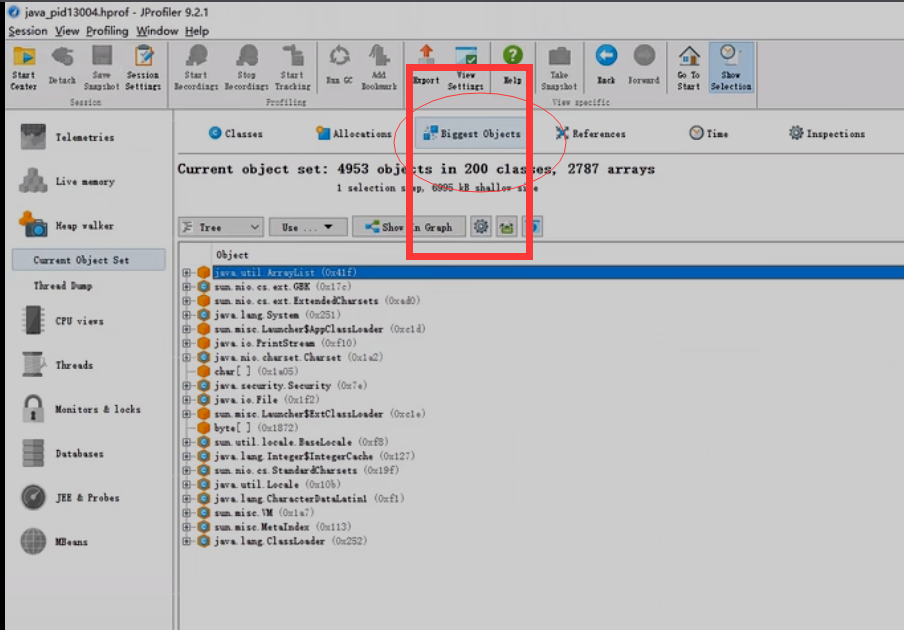Click Add Bookmark icon
Screen dimensions: 904x630
point(379,68)
